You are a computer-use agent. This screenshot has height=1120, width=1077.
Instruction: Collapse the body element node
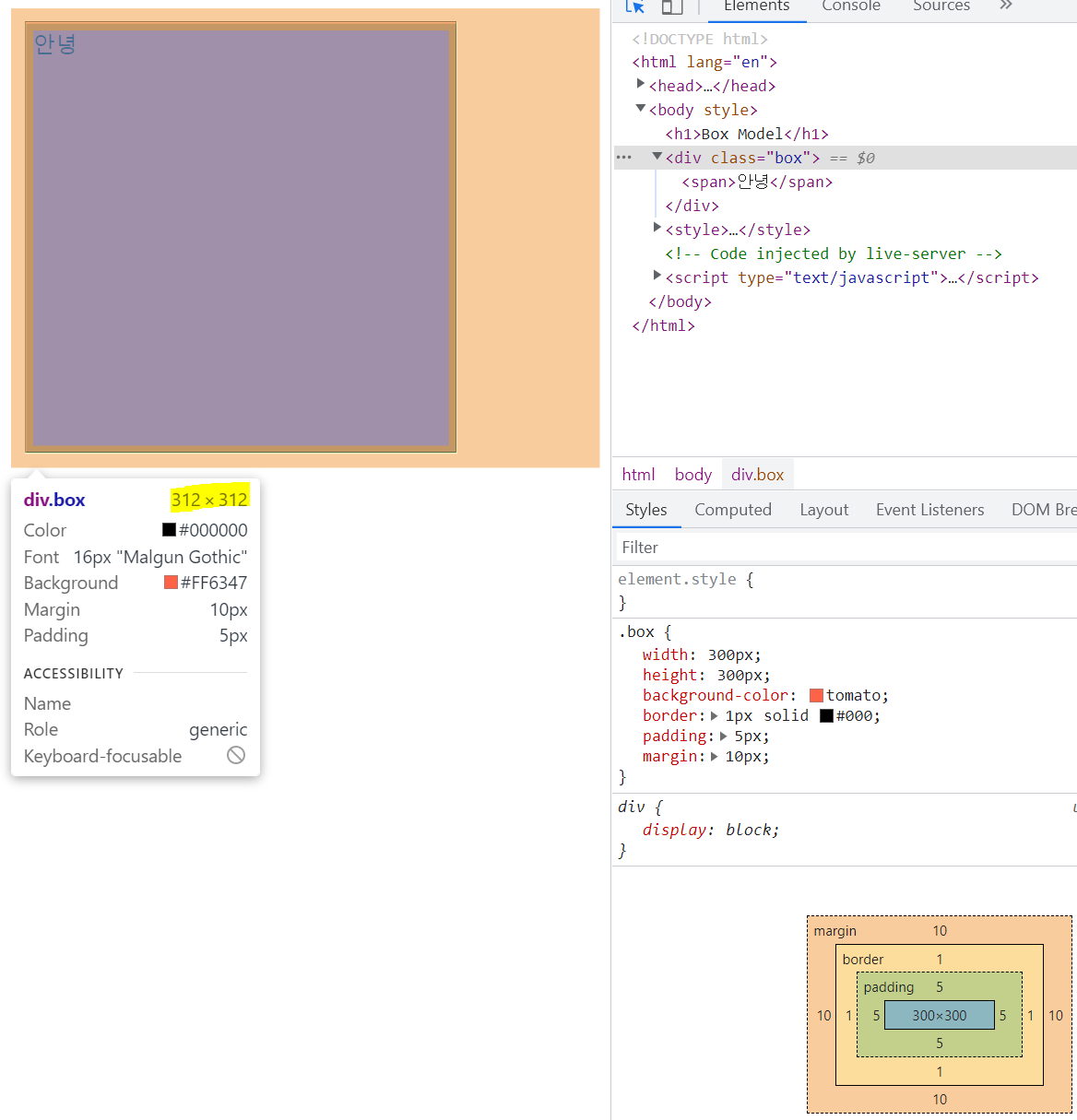641,109
